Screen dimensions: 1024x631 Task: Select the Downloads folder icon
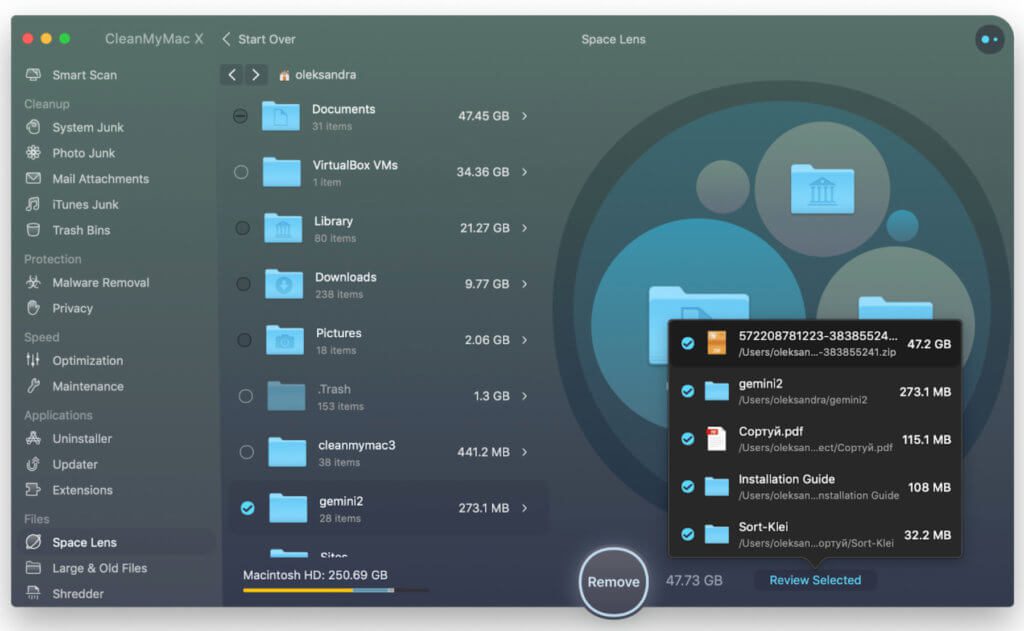point(283,284)
